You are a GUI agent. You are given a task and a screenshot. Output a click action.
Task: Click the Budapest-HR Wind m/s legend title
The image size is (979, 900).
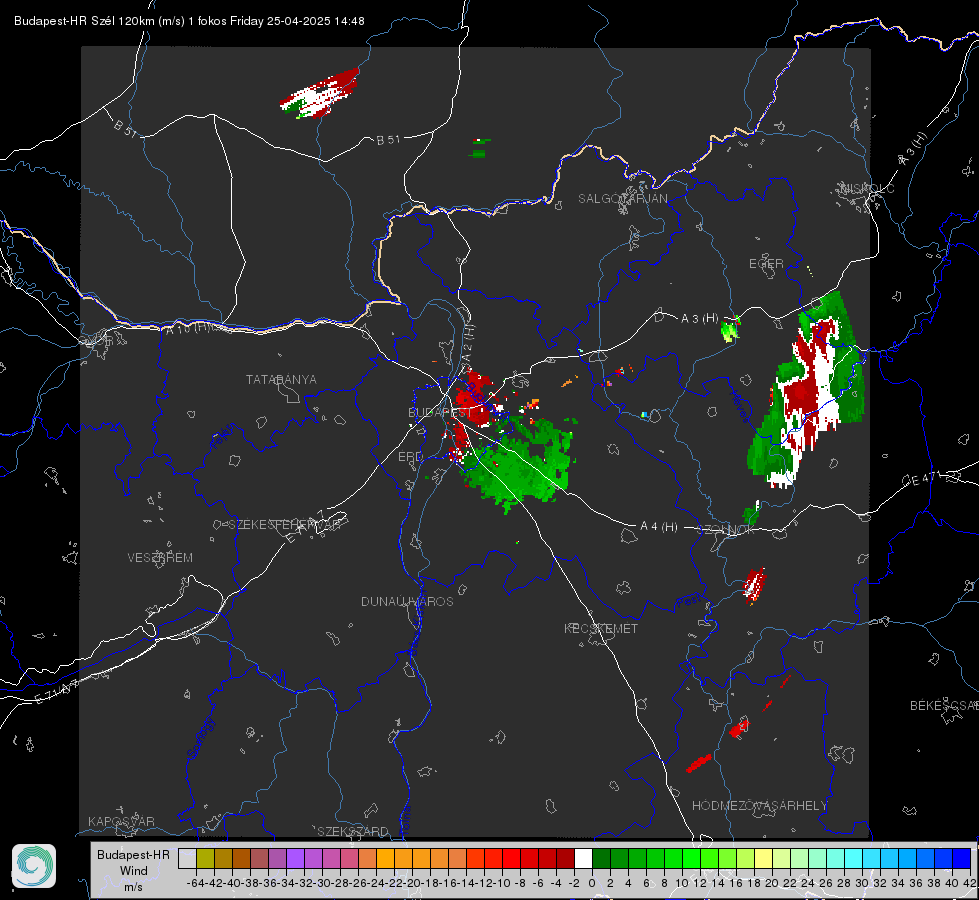(134, 870)
